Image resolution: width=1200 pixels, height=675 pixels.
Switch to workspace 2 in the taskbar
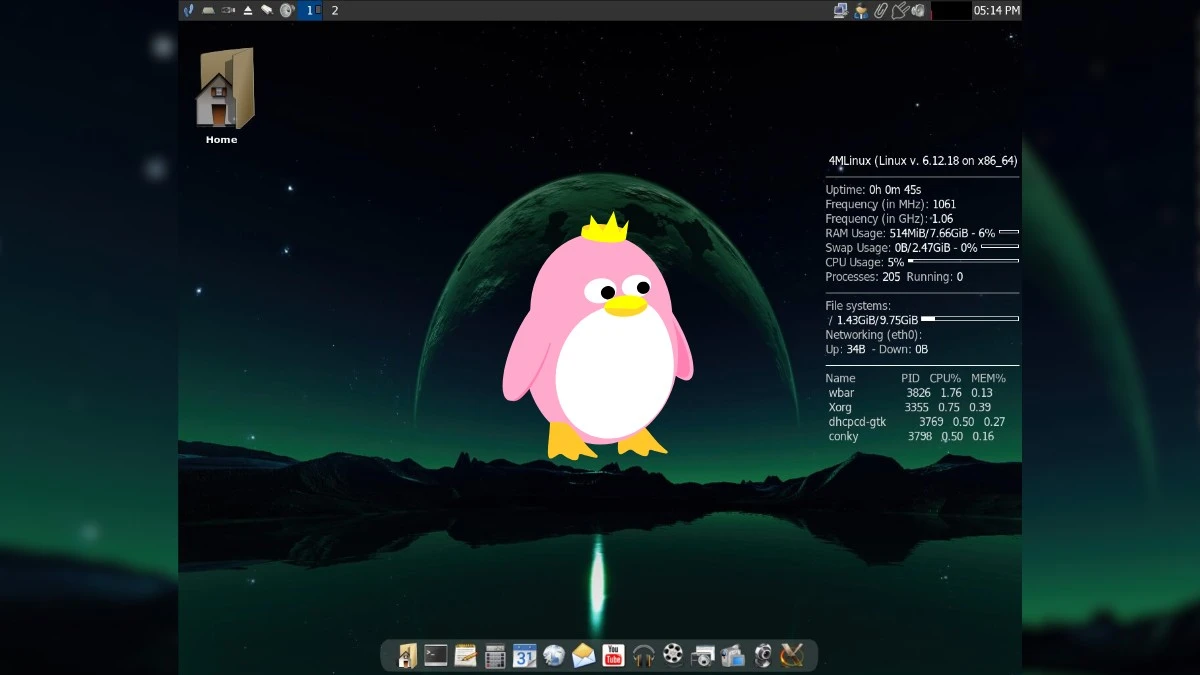[x=335, y=10]
